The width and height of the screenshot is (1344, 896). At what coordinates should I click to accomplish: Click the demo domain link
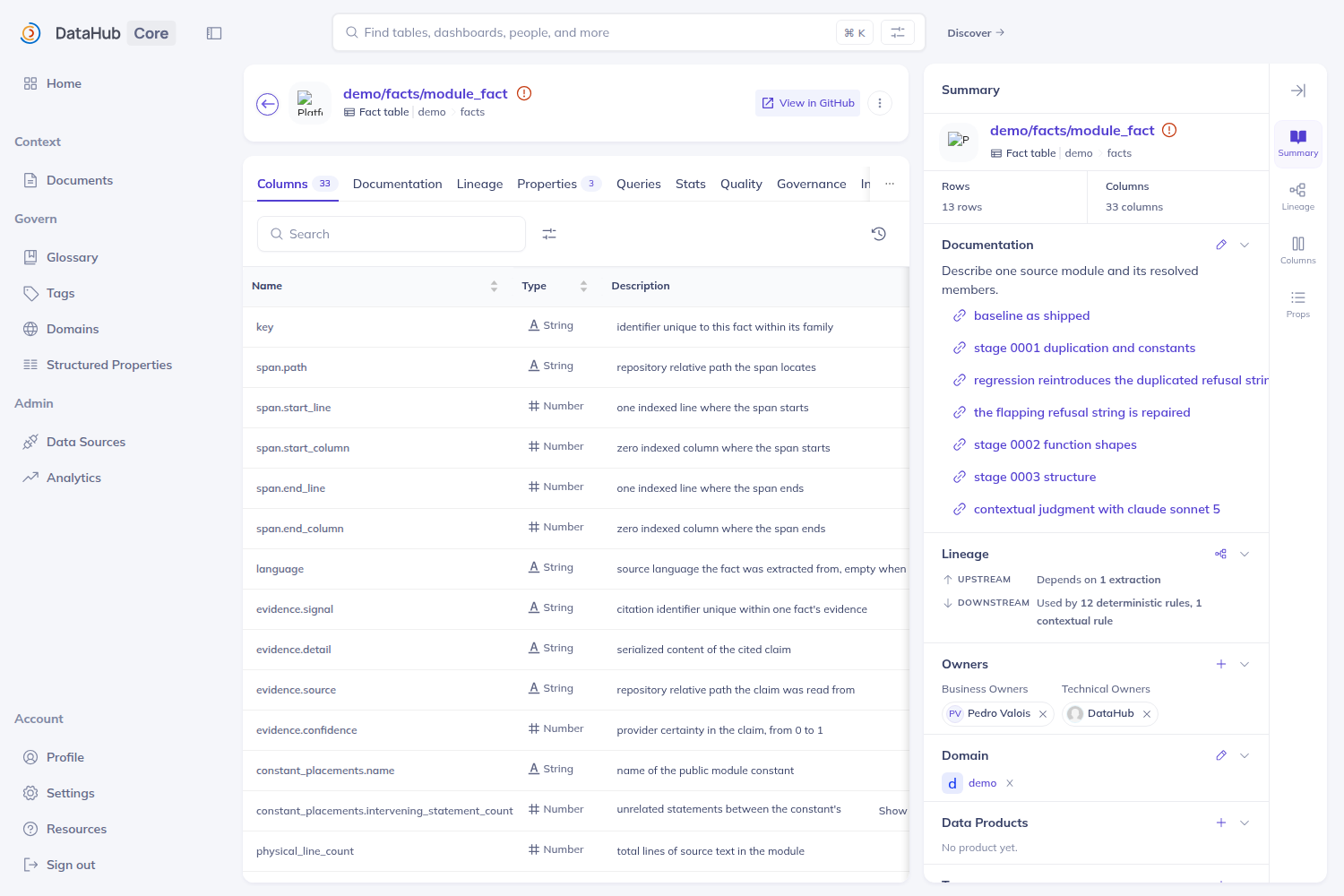pos(983,783)
